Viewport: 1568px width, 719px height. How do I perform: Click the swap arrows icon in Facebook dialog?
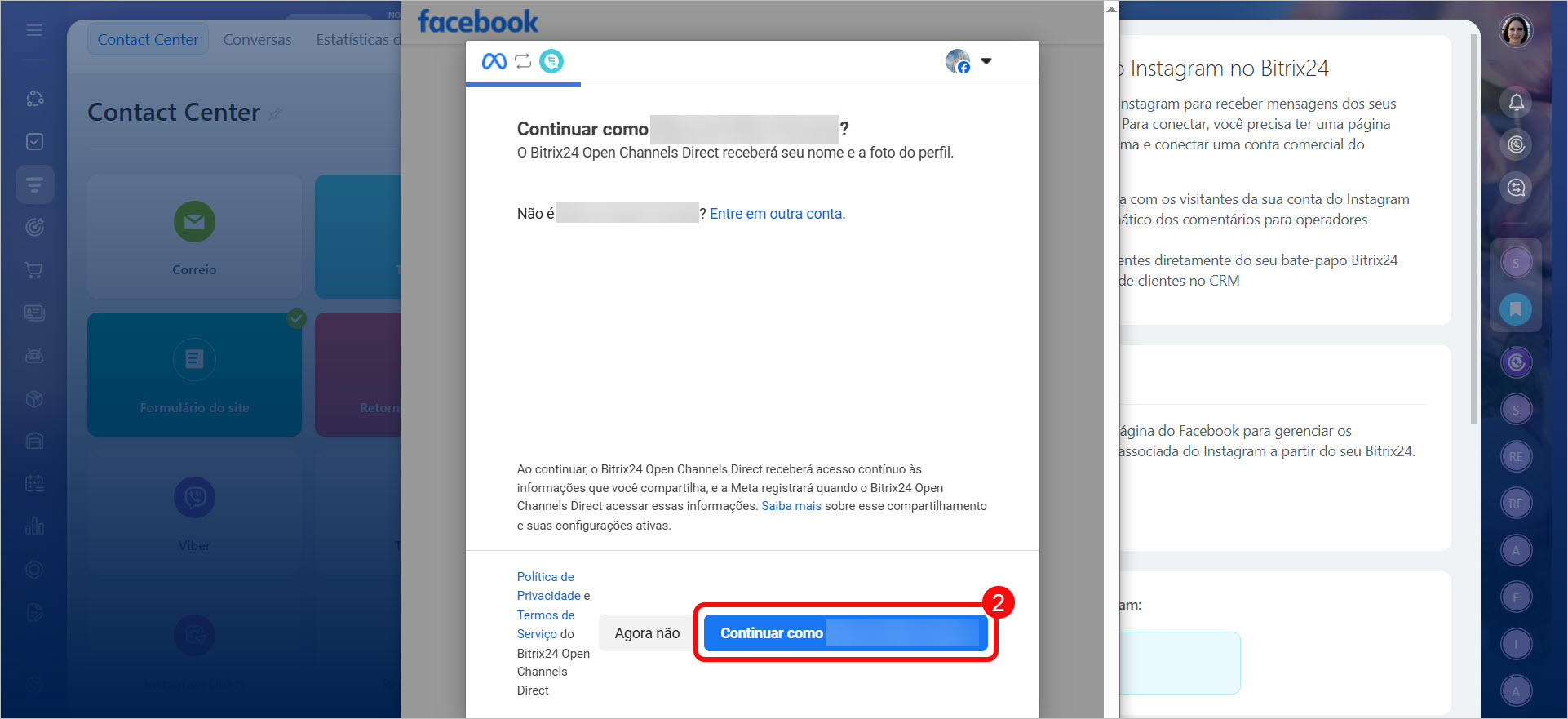[x=523, y=61]
